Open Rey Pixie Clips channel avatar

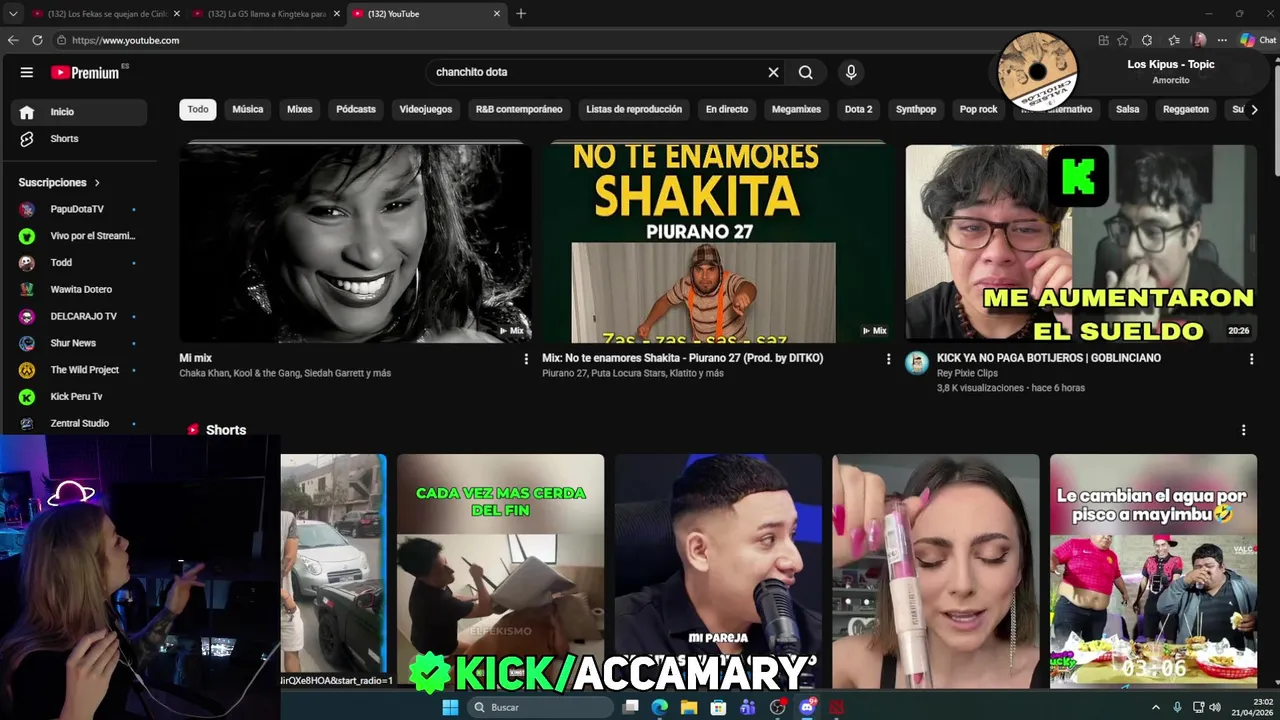coord(917,363)
